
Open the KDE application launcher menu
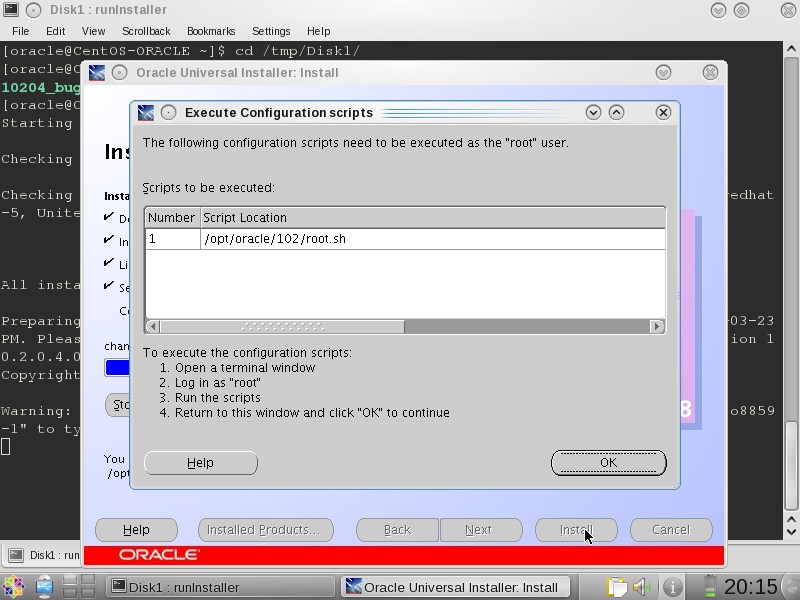tap(14, 587)
